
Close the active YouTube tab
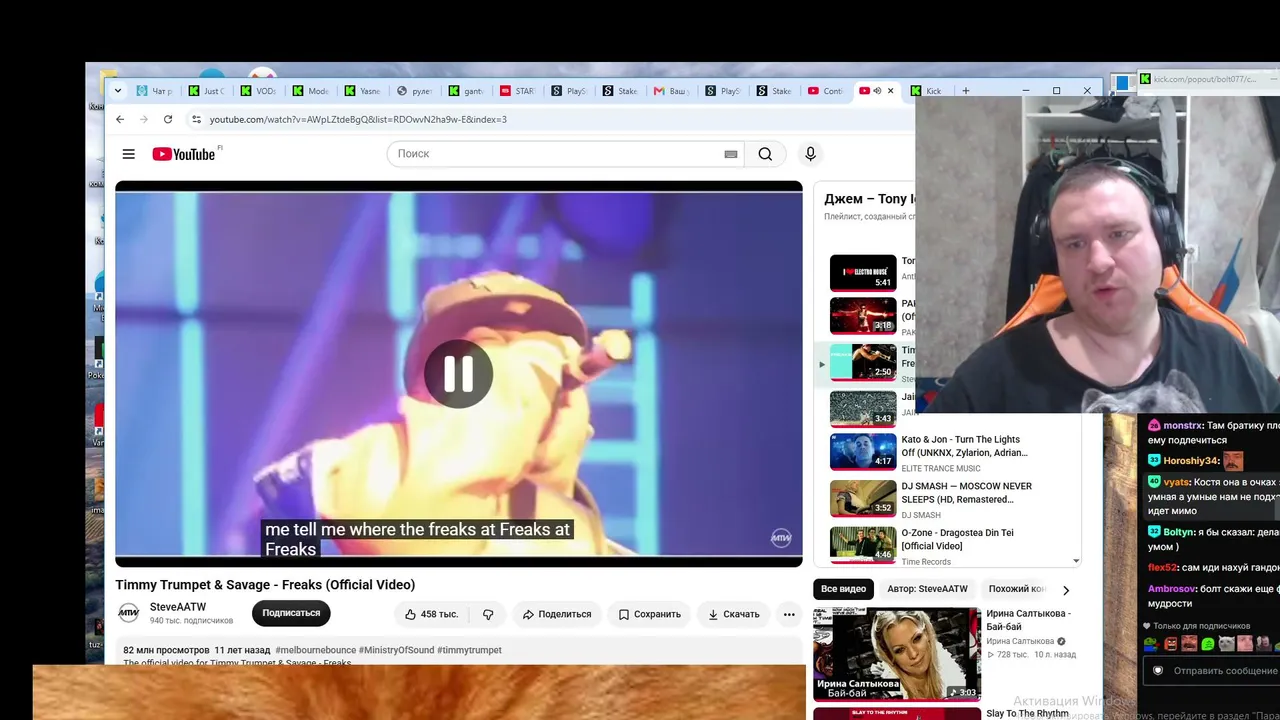890,91
